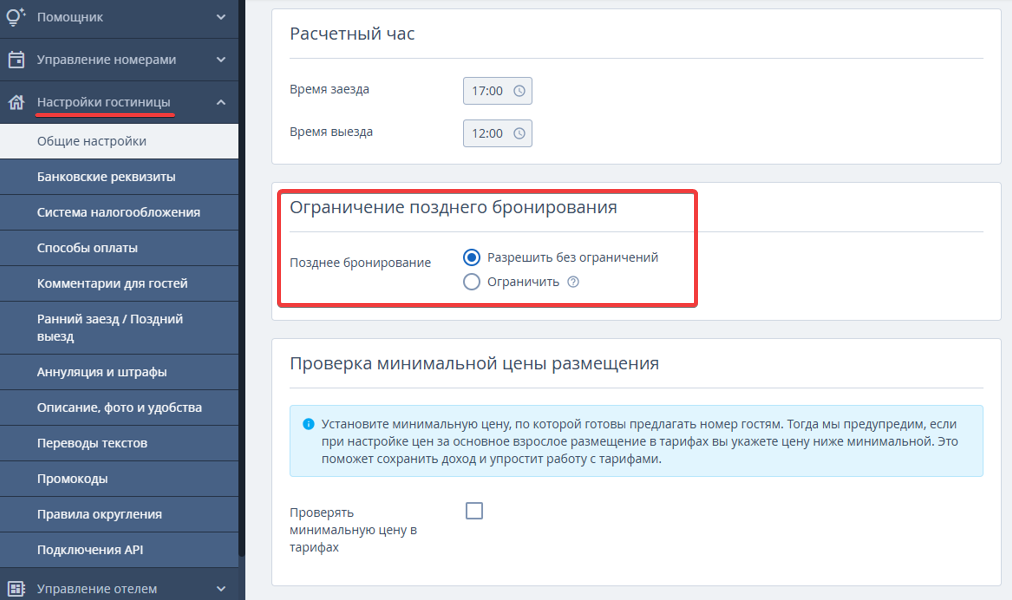1012x600 pixels.
Task: Open the clock picker for Время выезда
Action: [519, 134]
